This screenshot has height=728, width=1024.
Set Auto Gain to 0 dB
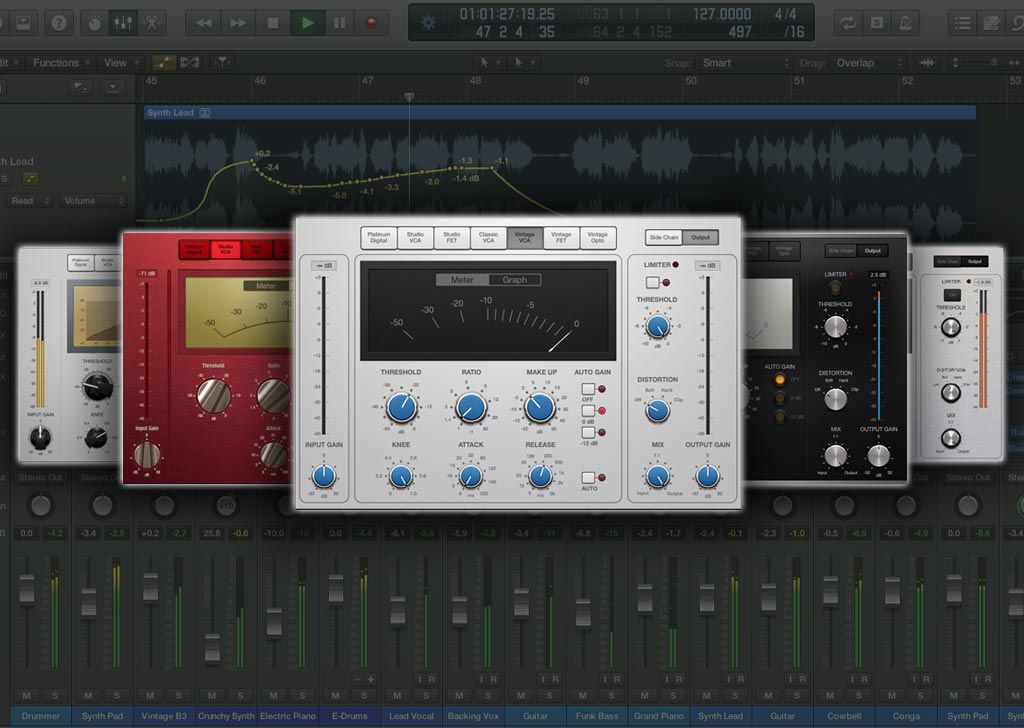coord(588,411)
